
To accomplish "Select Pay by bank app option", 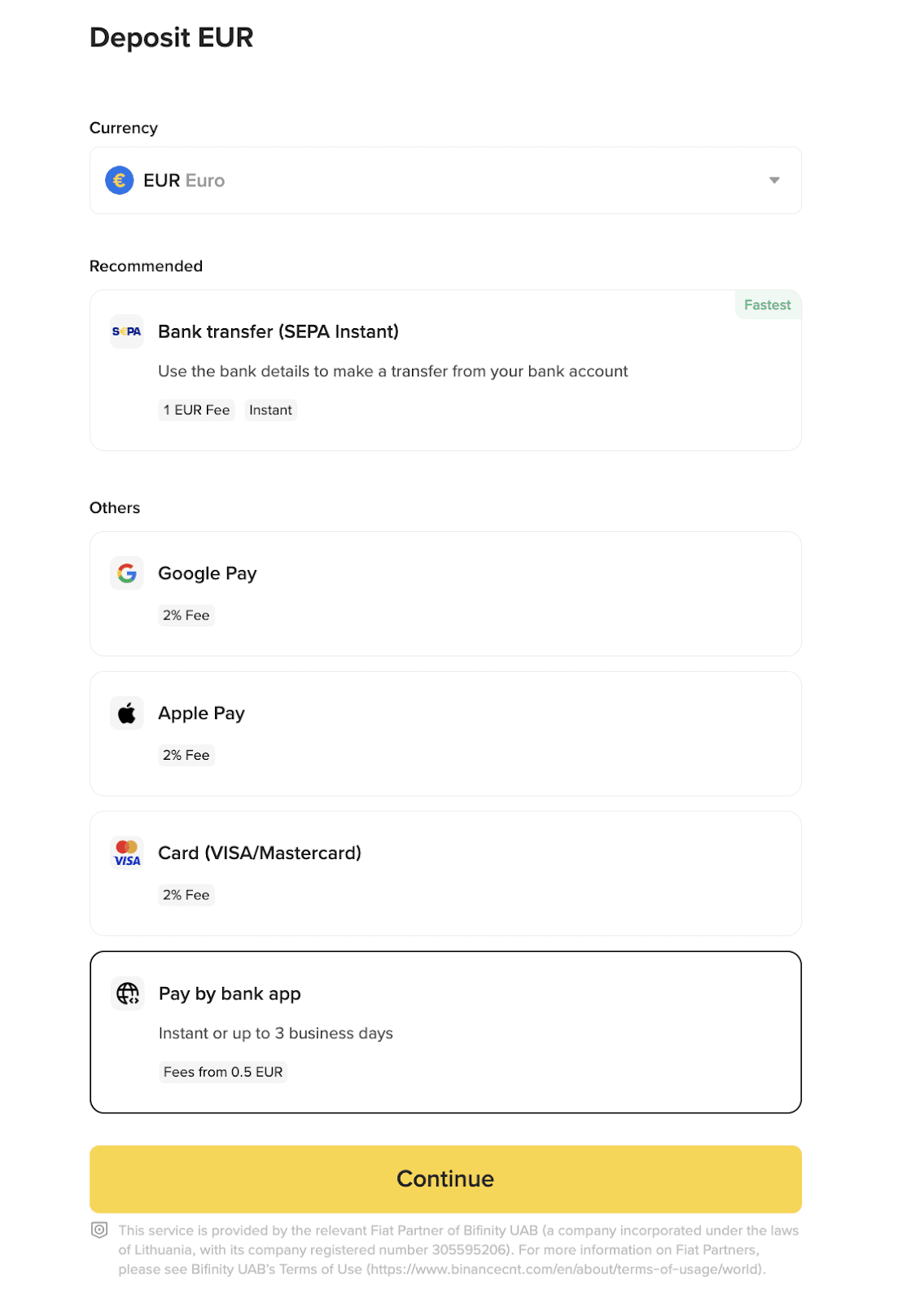I will 445,1033.
